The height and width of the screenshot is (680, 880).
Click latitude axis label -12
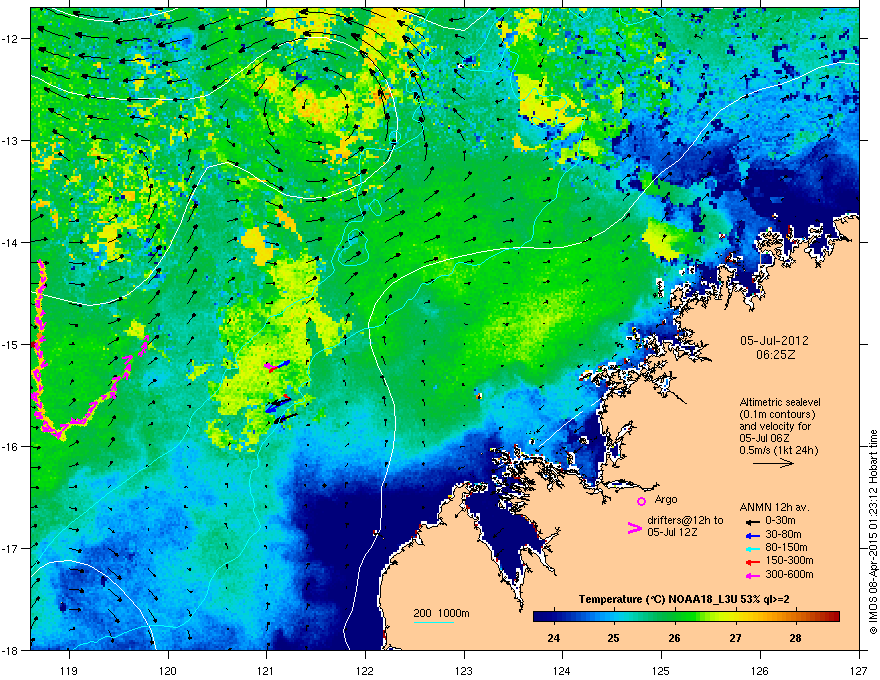tap(11, 39)
